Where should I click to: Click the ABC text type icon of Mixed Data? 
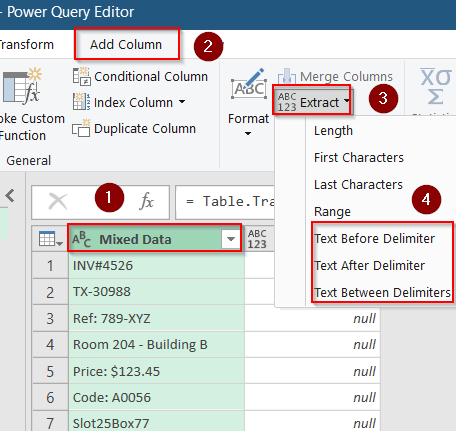(81, 239)
